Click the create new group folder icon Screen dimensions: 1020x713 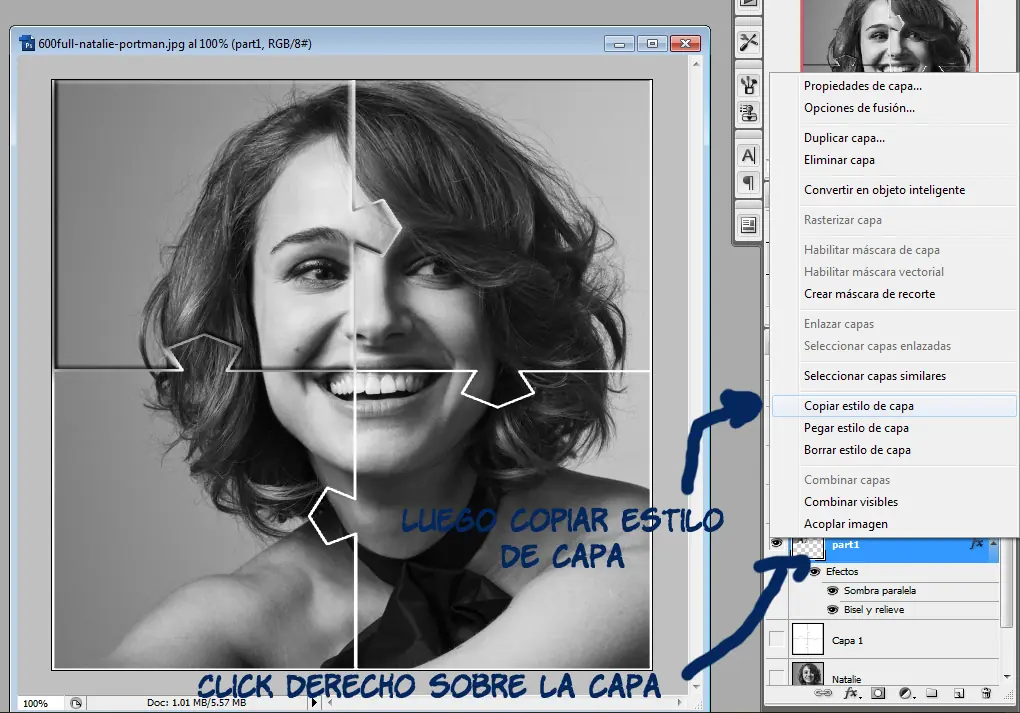click(x=931, y=693)
